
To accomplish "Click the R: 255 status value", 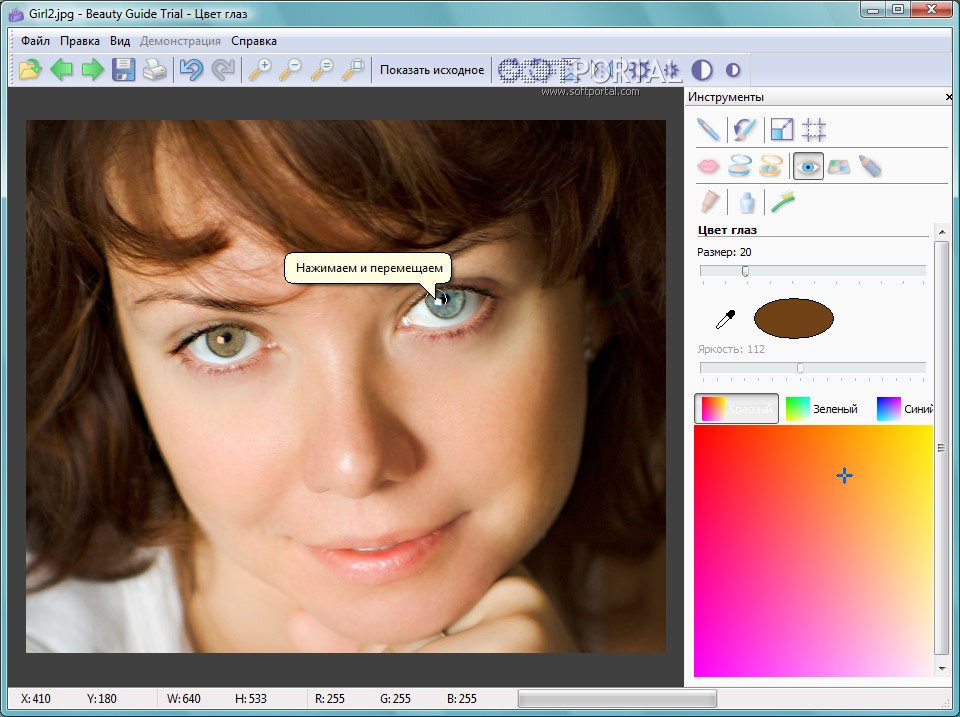I will click(329, 699).
